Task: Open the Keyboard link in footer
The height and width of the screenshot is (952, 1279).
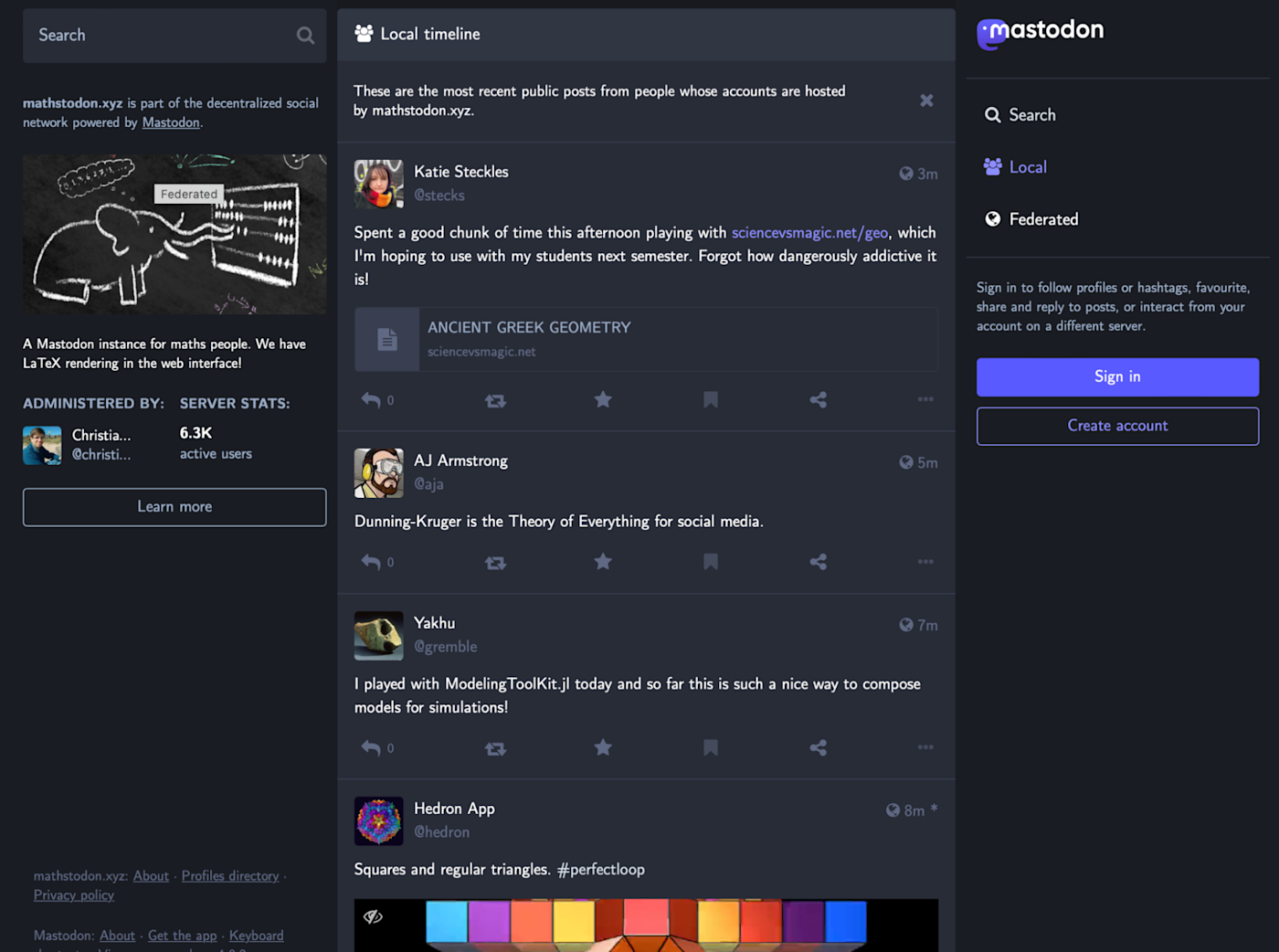Action: 256,936
